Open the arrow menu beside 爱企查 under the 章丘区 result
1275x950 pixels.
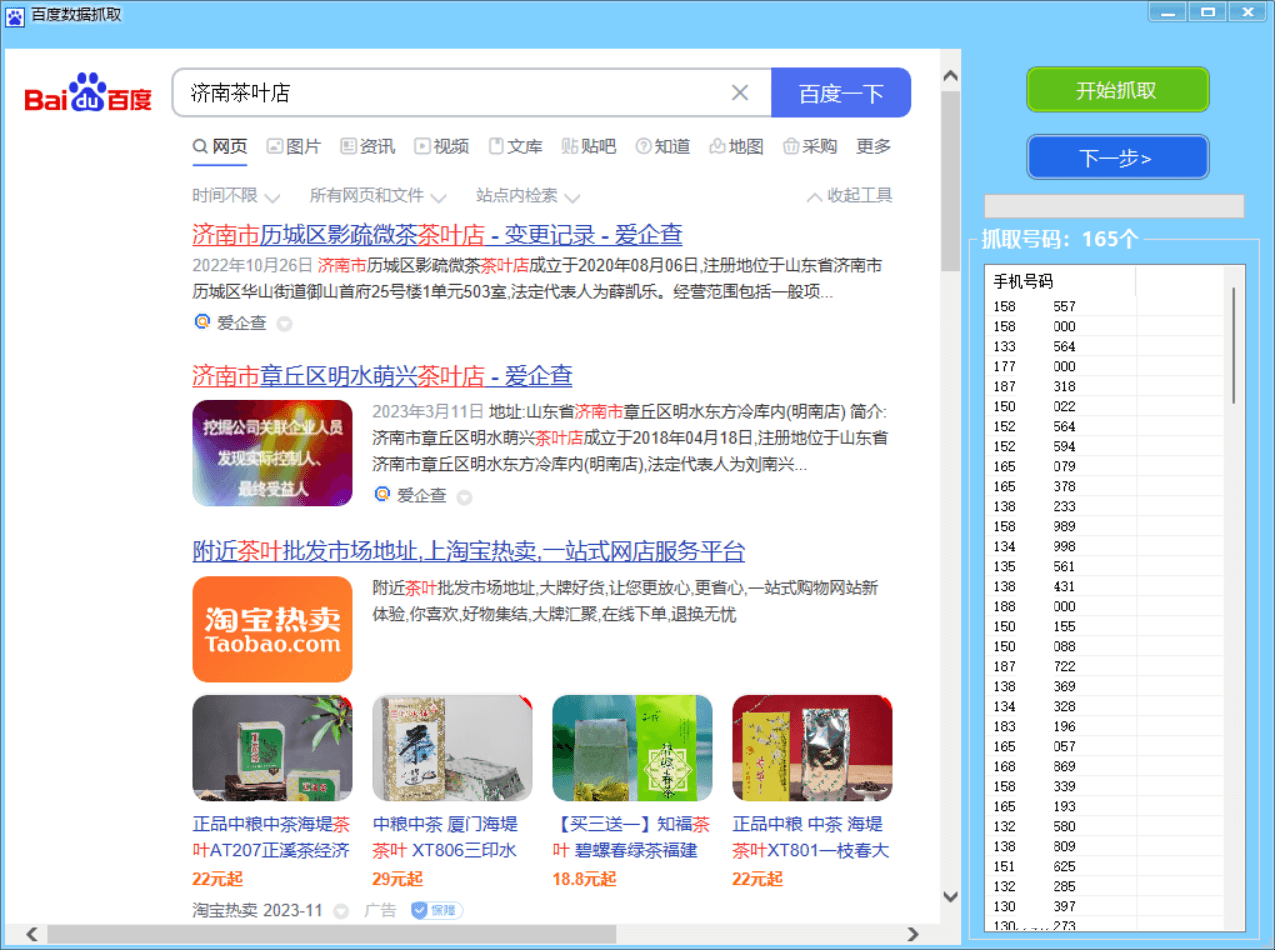(464, 497)
